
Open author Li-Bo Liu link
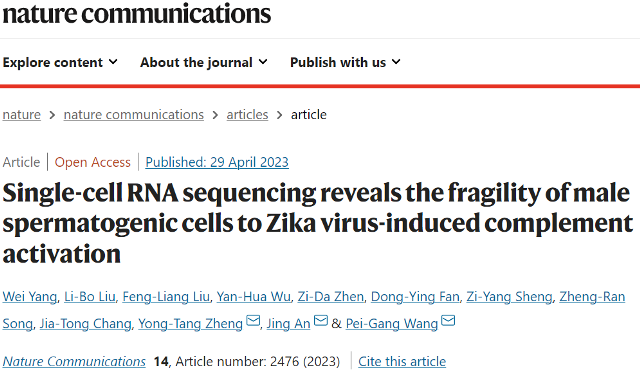(90, 297)
